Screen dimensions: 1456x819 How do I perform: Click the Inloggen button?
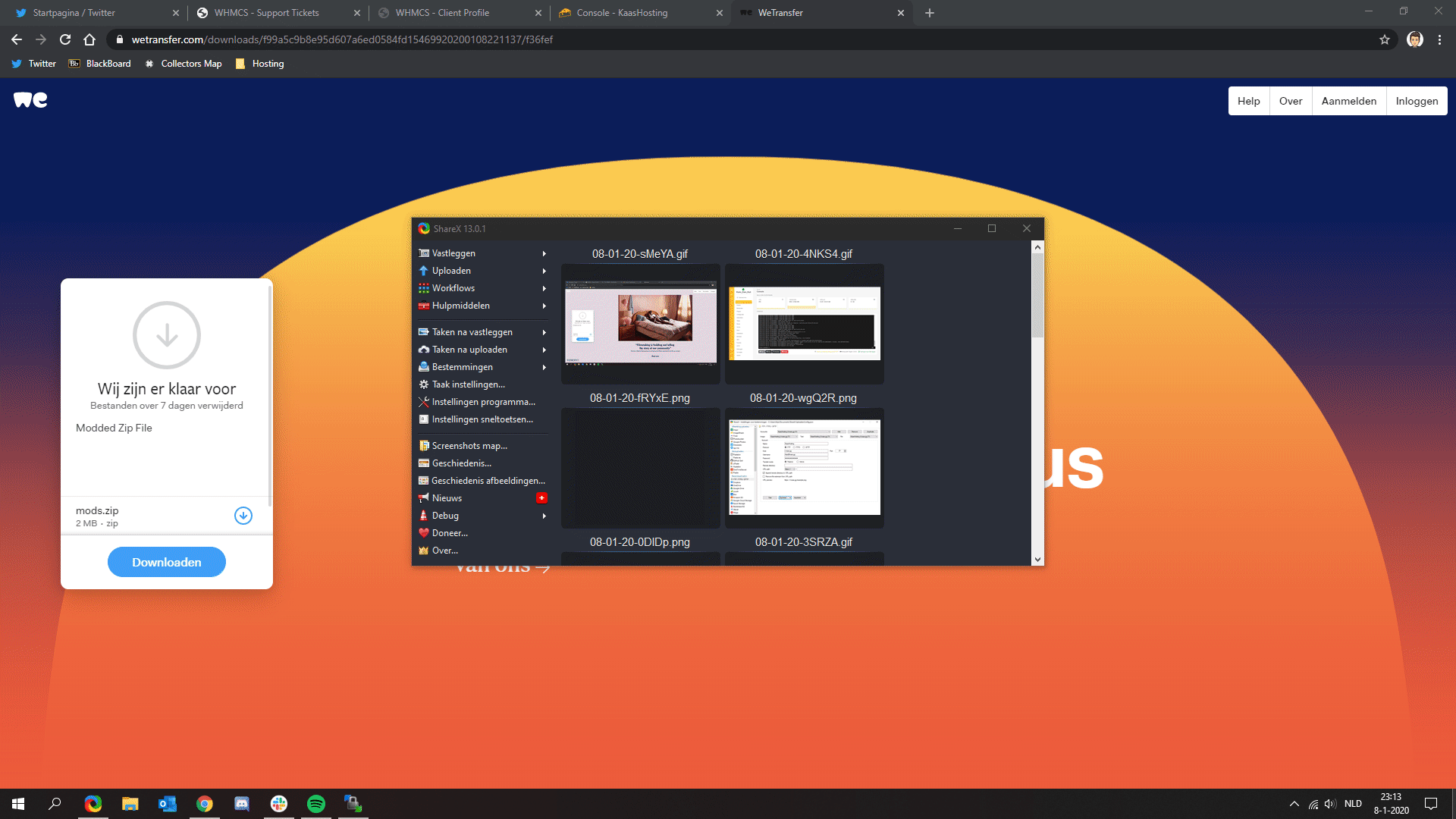pyautogui.click(x=1416, y=101)
